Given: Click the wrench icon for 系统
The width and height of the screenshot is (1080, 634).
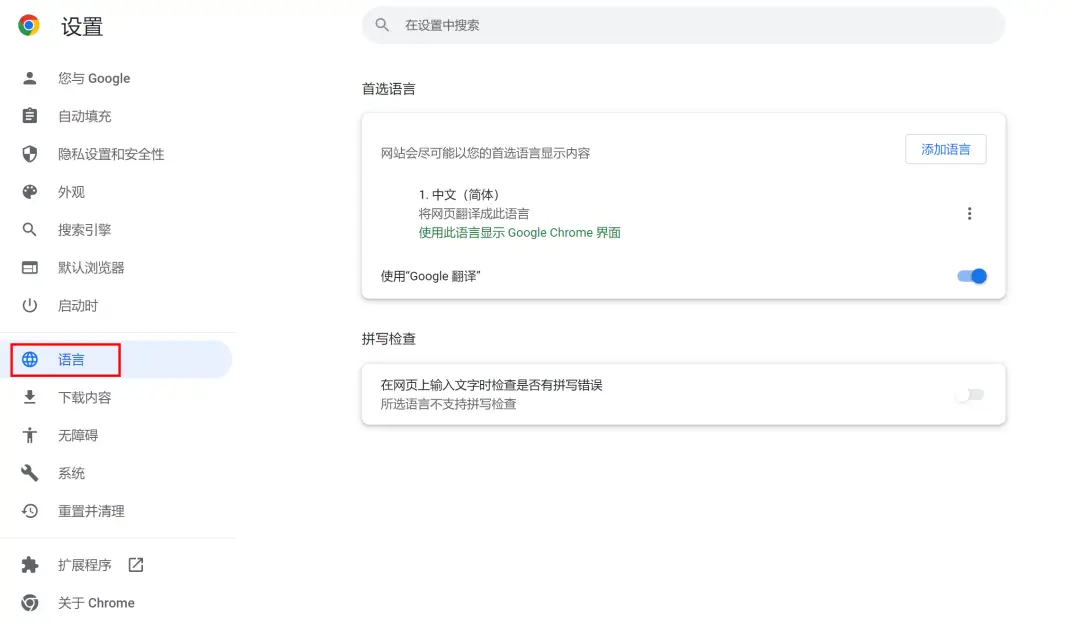Looking at the screenshot, I should click(30, 473).
